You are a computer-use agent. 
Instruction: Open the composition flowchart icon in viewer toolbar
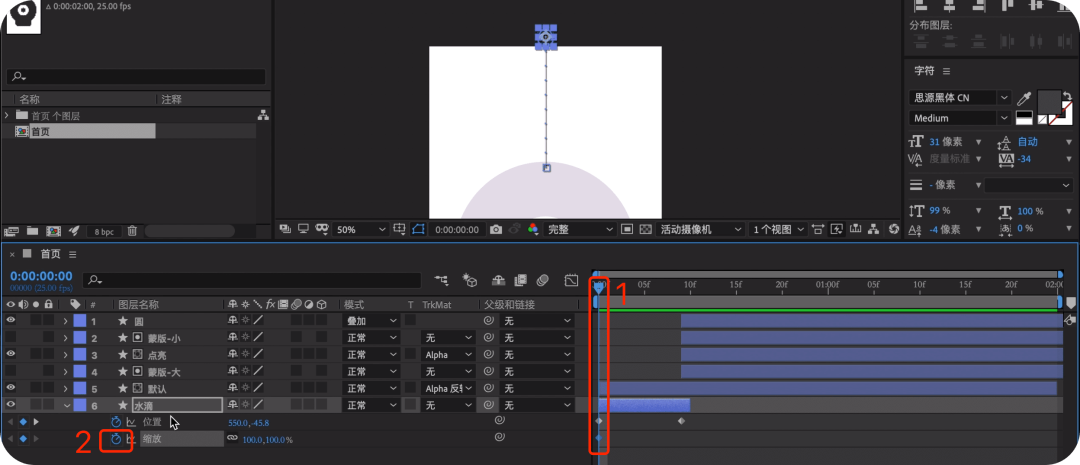pos(873,229)
